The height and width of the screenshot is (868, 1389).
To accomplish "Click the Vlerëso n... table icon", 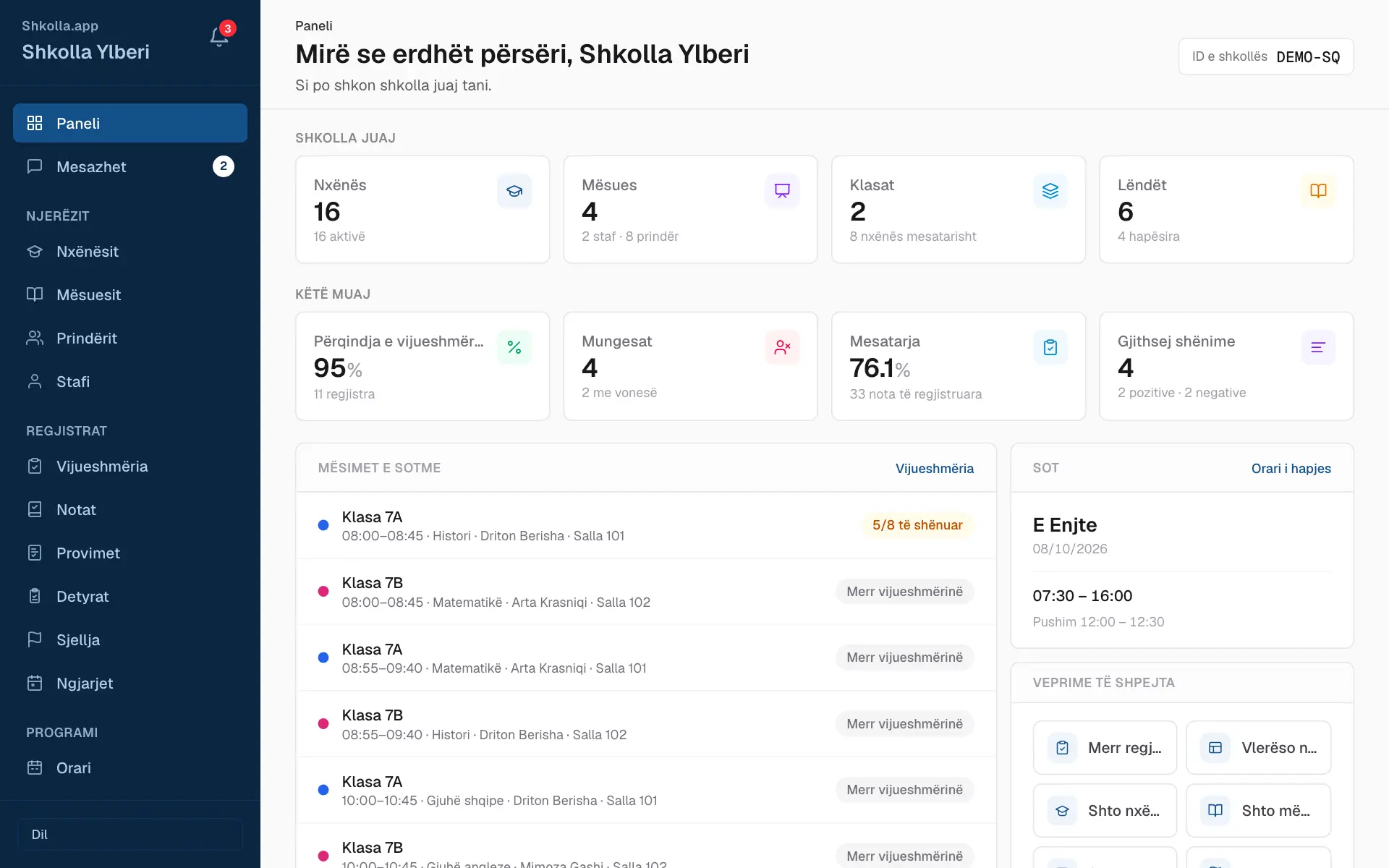I will pyautogui.click(x=1215, y=748).
